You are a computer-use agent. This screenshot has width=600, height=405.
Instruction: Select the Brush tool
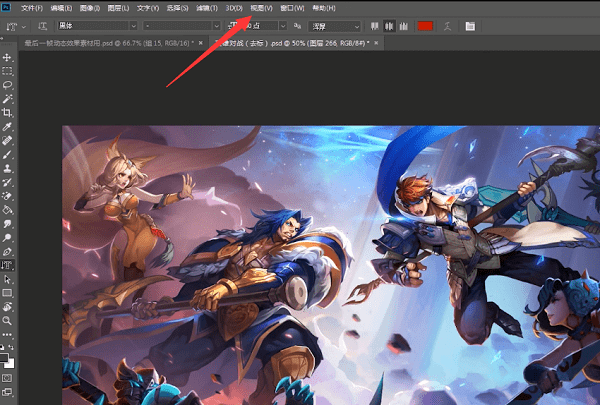(x=7, y=155)
